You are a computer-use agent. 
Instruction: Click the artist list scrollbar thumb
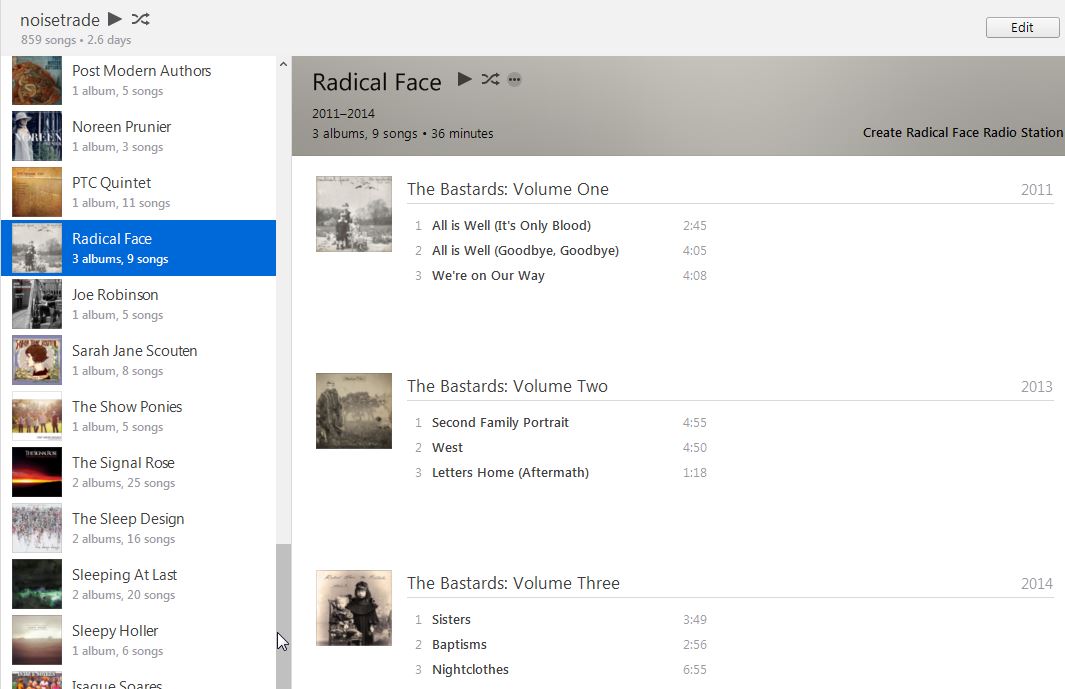pyautogui.click(x=283, y=616)
